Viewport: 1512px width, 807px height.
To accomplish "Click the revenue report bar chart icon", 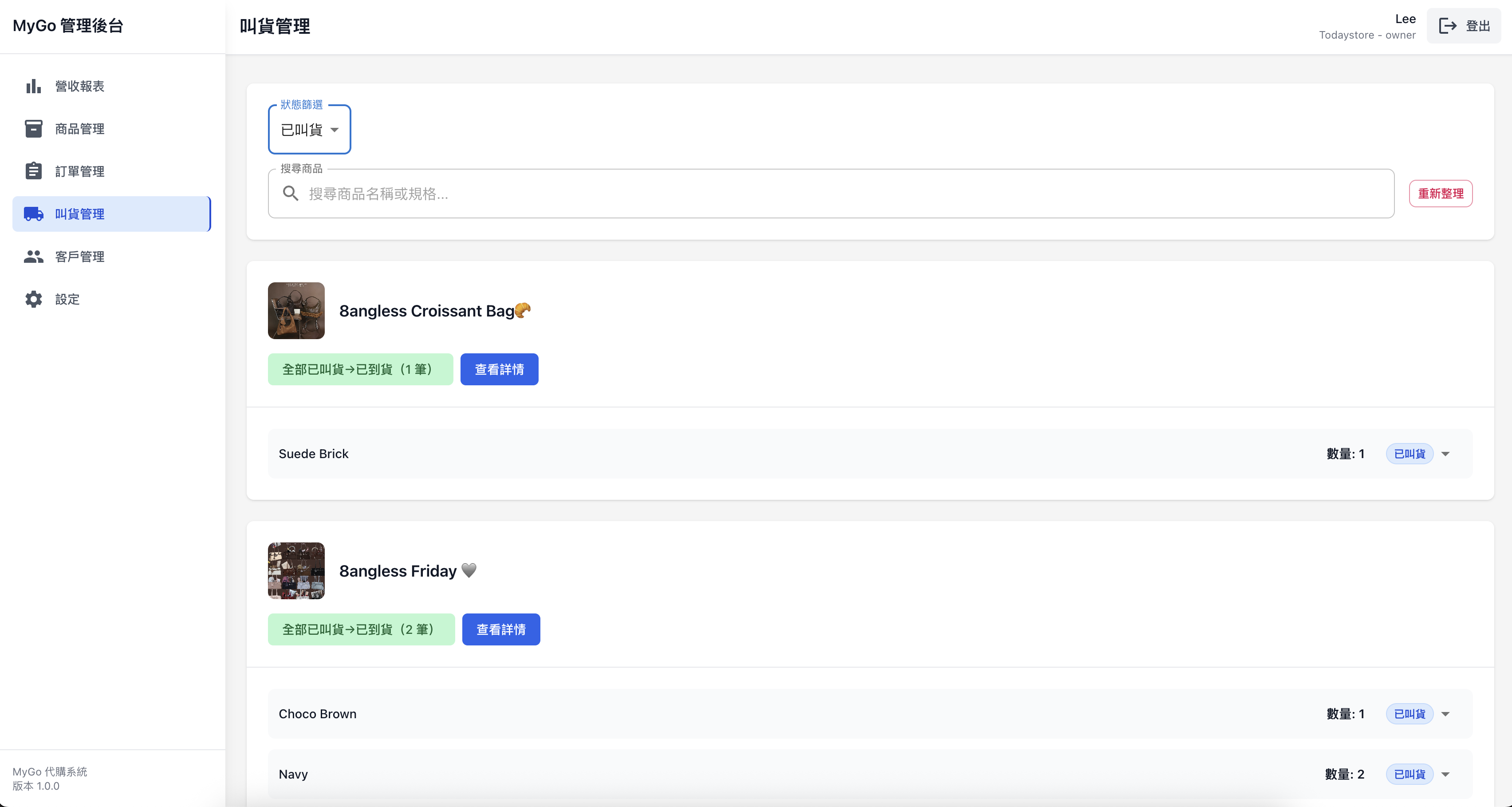I will point(33,87).
